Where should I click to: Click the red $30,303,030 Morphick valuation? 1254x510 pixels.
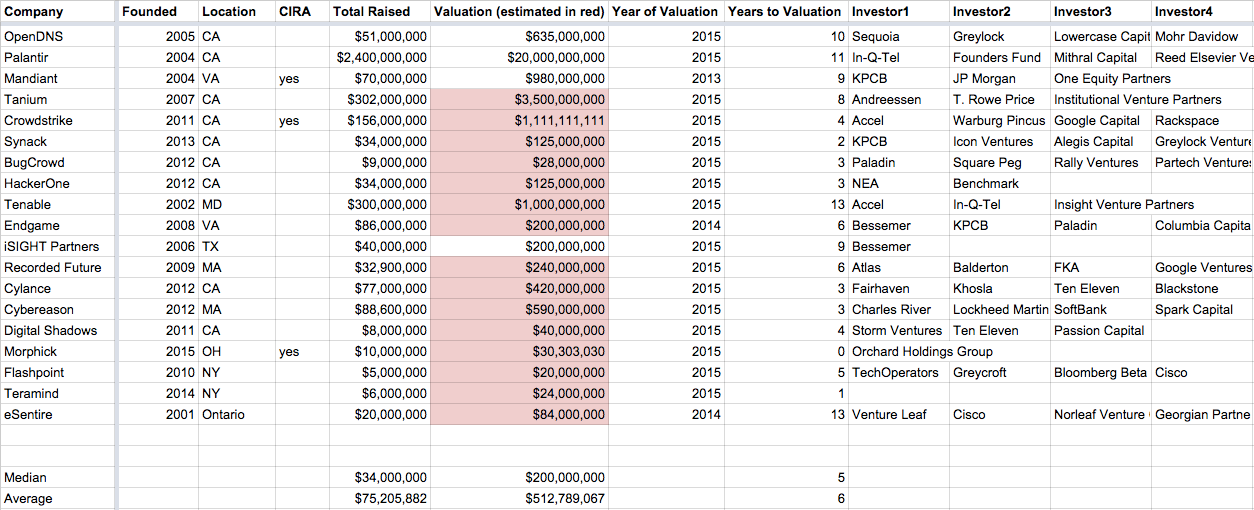tap(519, 351)
